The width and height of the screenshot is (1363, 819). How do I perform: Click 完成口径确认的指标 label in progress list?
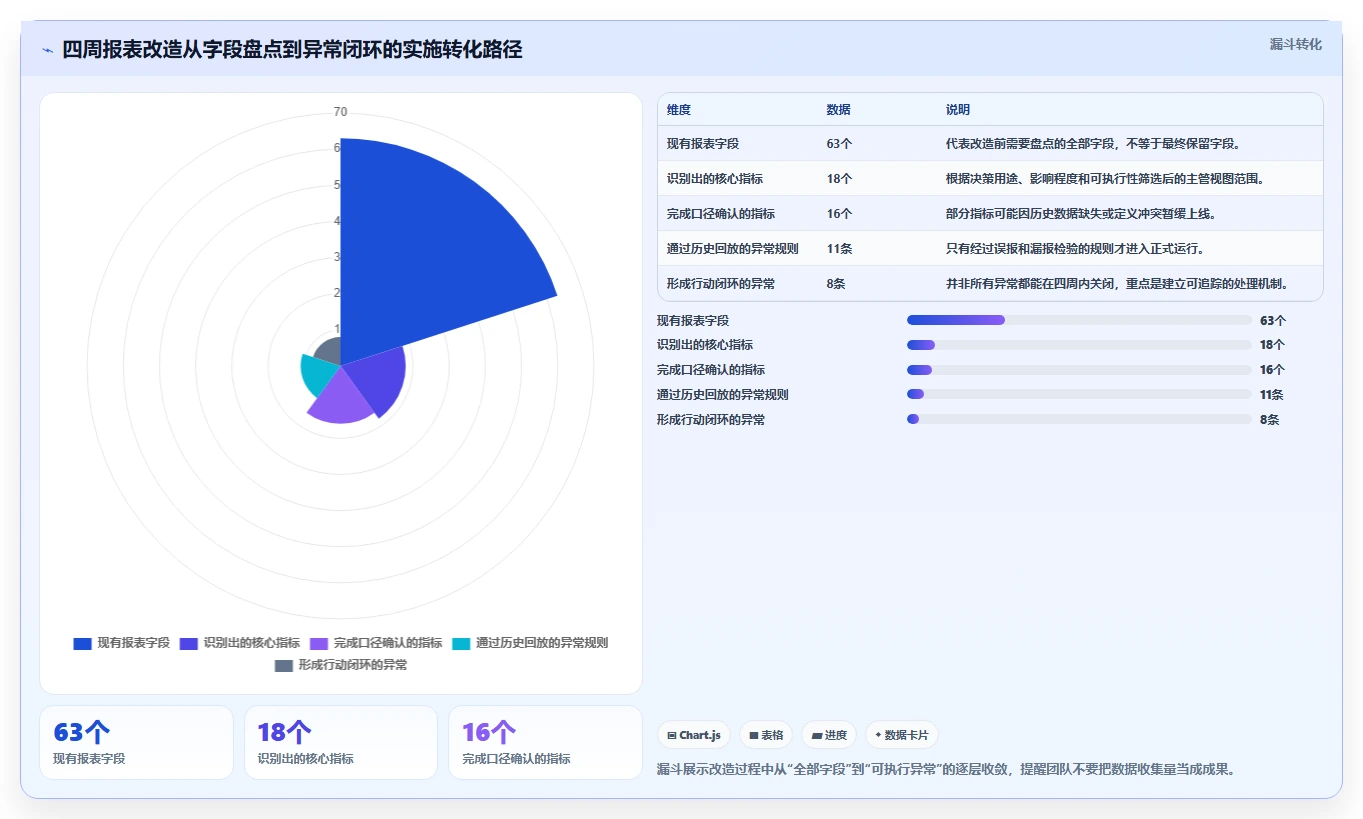click(711, 370)
